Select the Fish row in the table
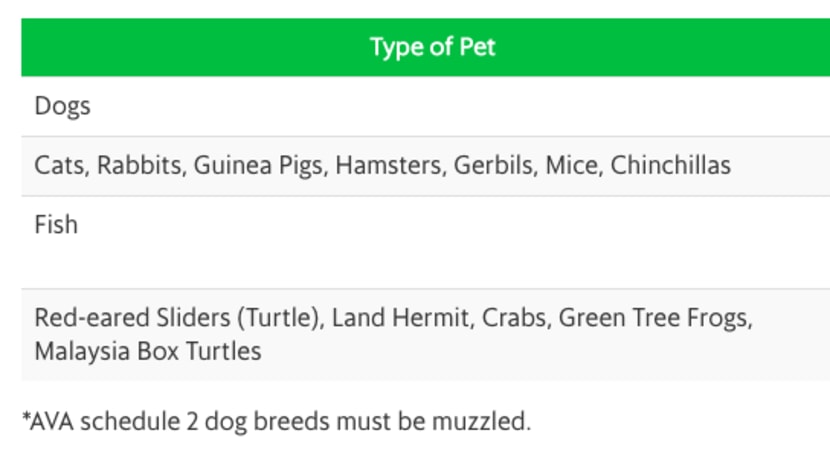 pos(426,242)
